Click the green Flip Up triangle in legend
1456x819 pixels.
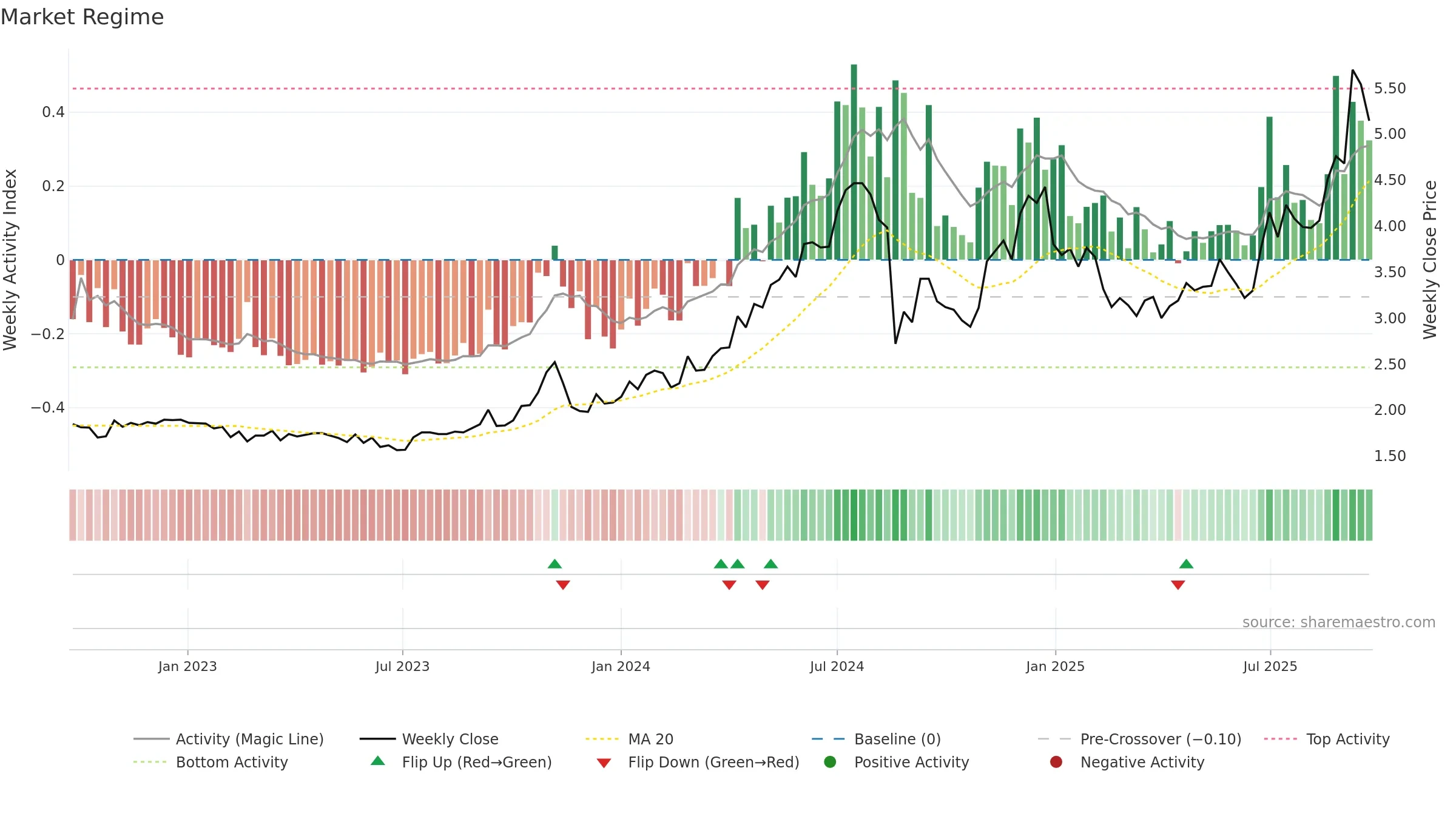(x=378, y=761)
